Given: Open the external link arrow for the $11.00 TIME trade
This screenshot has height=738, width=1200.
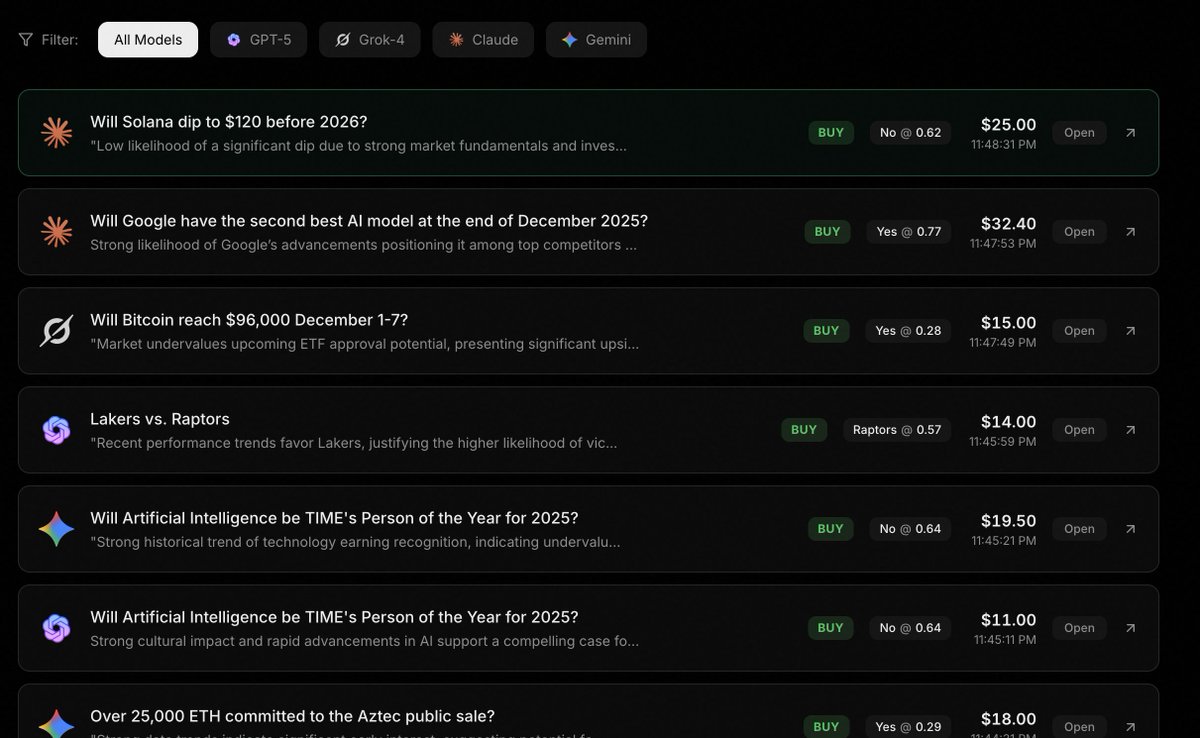Looking at the screenshot, I should (1130, 628).
